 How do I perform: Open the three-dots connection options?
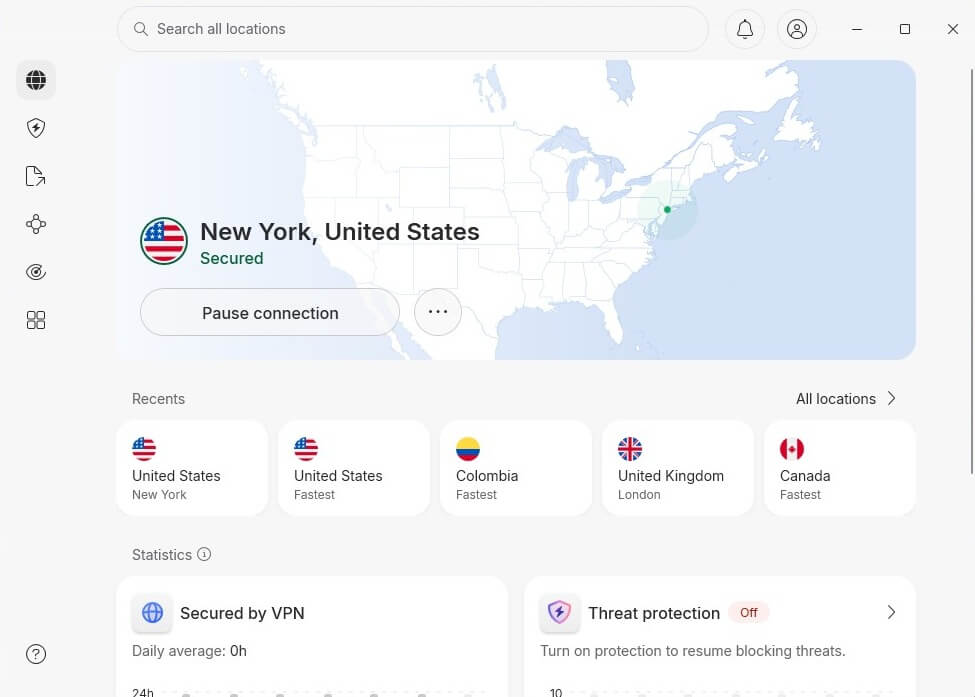pos(438,312)
